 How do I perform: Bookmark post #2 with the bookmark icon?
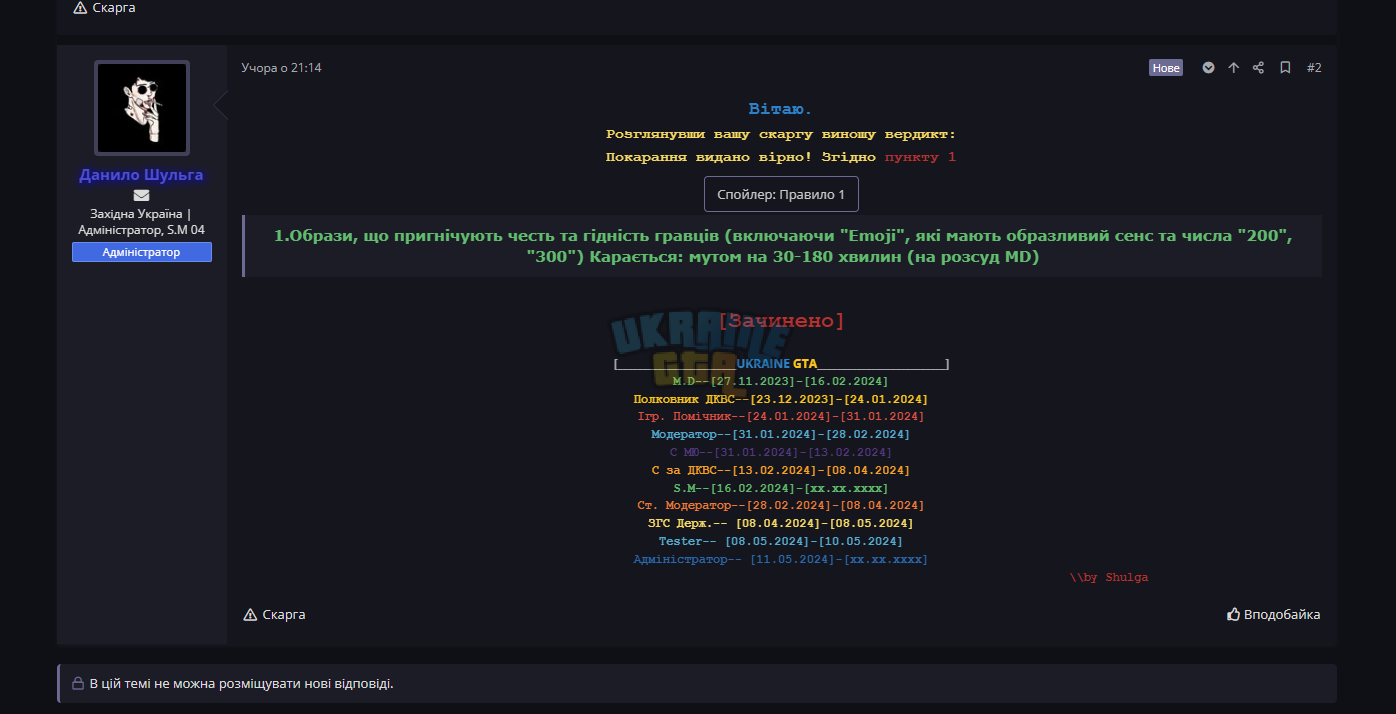pyautogui.click(x=1285, y=68)
